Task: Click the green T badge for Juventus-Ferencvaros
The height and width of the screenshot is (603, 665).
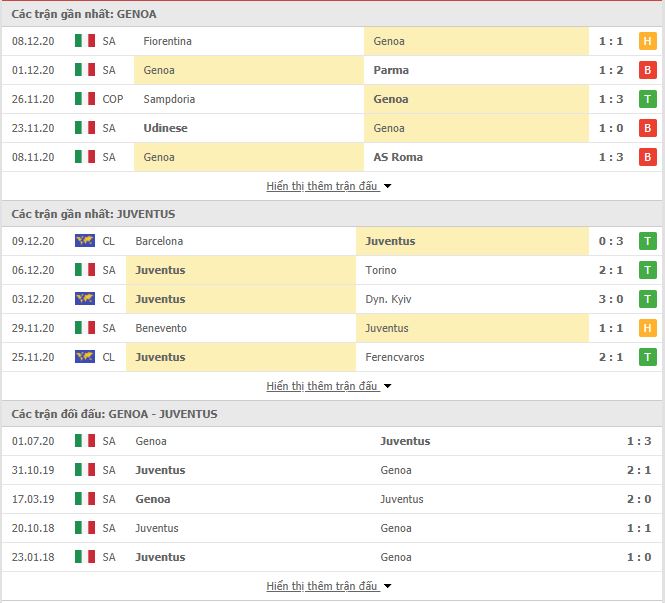Action: tap(647, 357)
